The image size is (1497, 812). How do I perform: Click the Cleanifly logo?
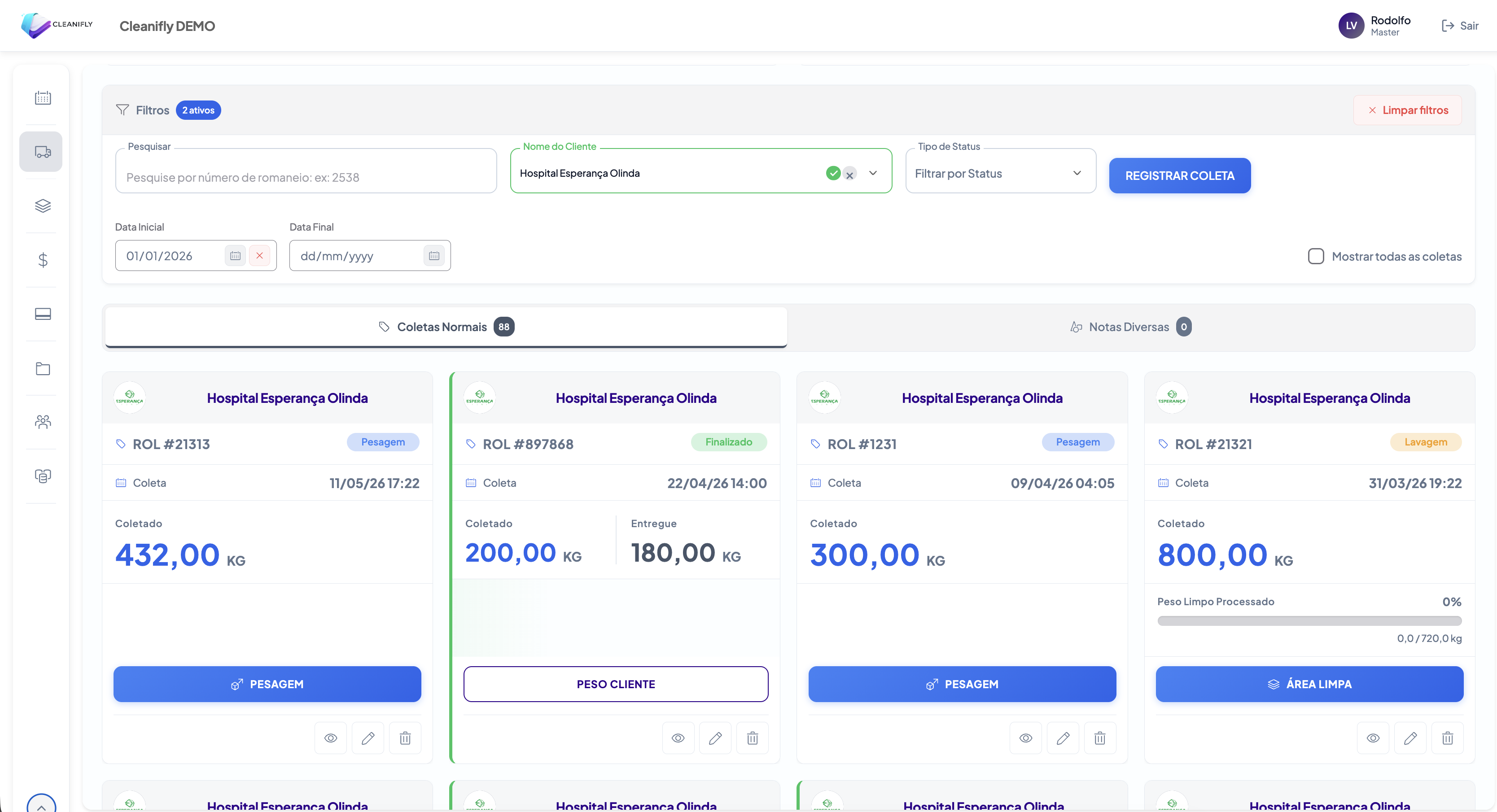point(57,26)
